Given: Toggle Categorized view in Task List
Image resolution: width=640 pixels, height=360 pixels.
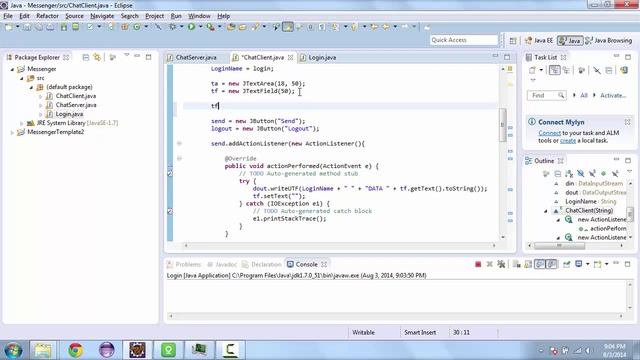Looking at the screenshot, I should [x=554, y=70].
